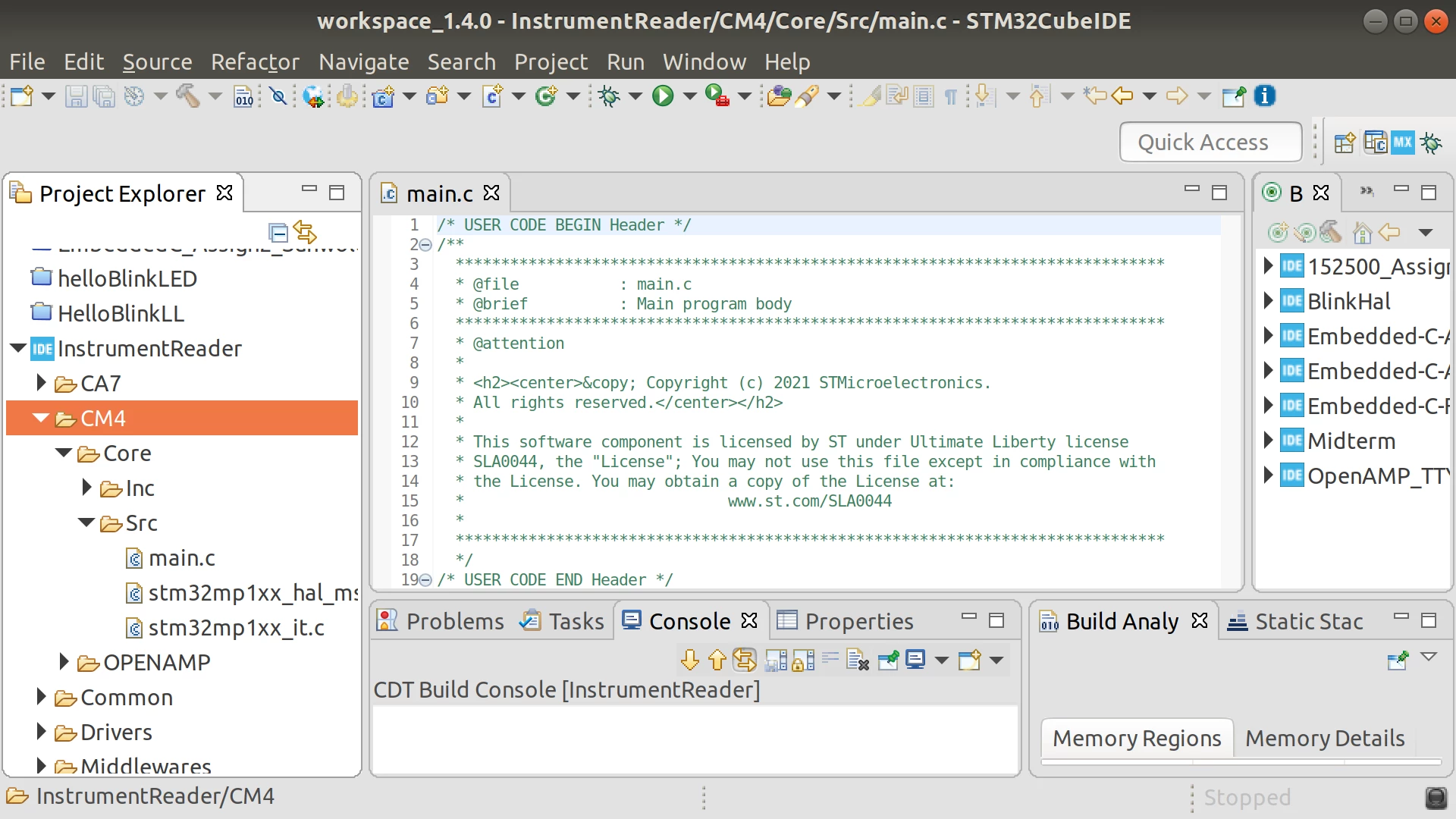Expand the BlinkHal build target entry
Screen dimensions: 1456x819
[1268, 301]
